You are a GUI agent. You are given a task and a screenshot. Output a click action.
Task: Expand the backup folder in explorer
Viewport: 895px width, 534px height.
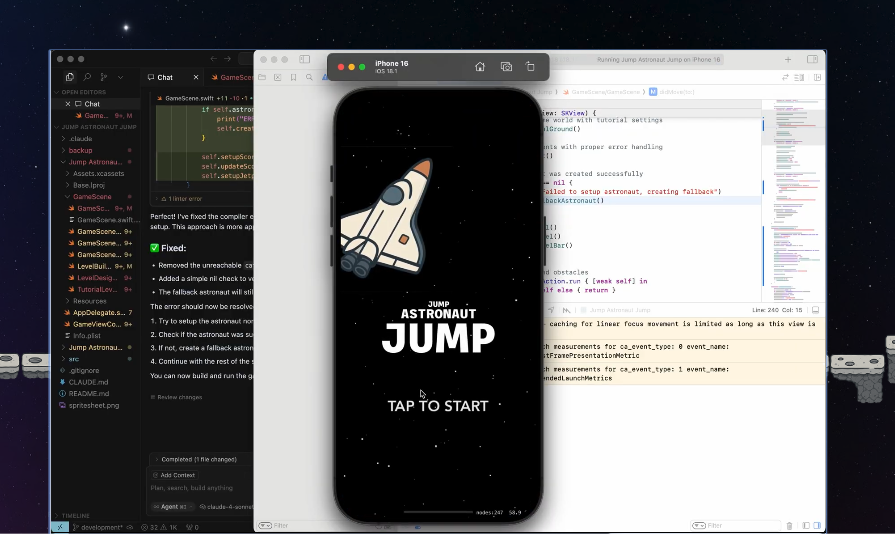tap(80, 150)
